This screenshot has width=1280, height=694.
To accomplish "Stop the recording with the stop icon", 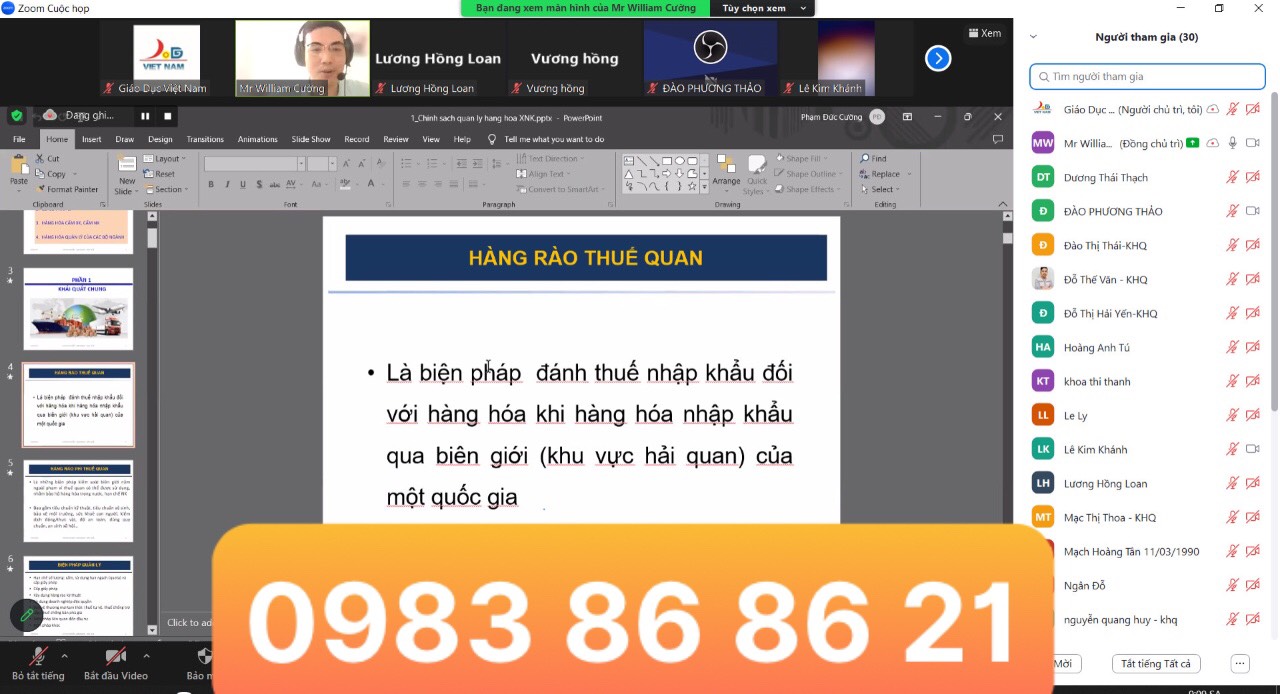I will (x=168, y=116).
